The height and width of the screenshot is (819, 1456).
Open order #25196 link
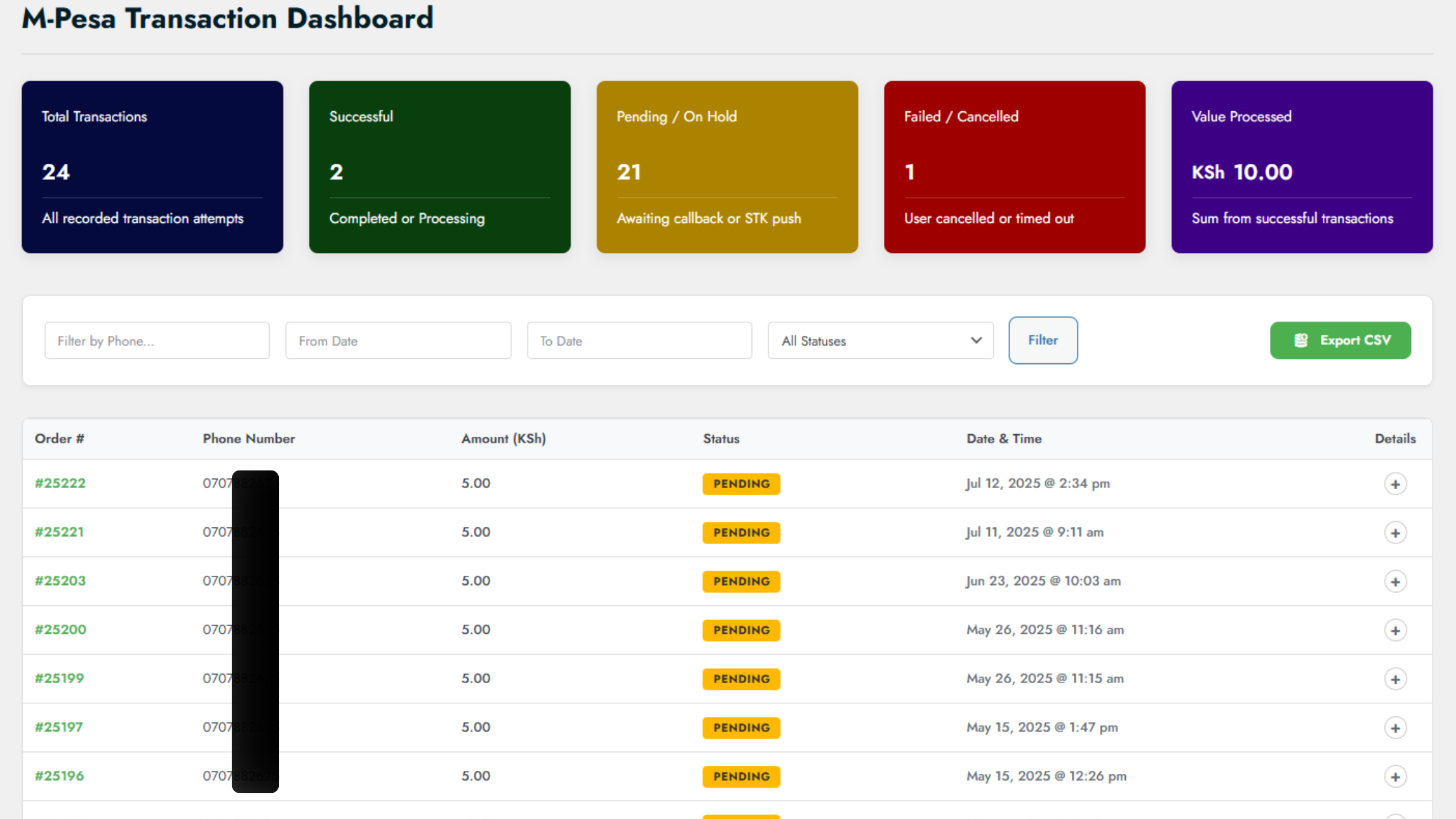59,775
